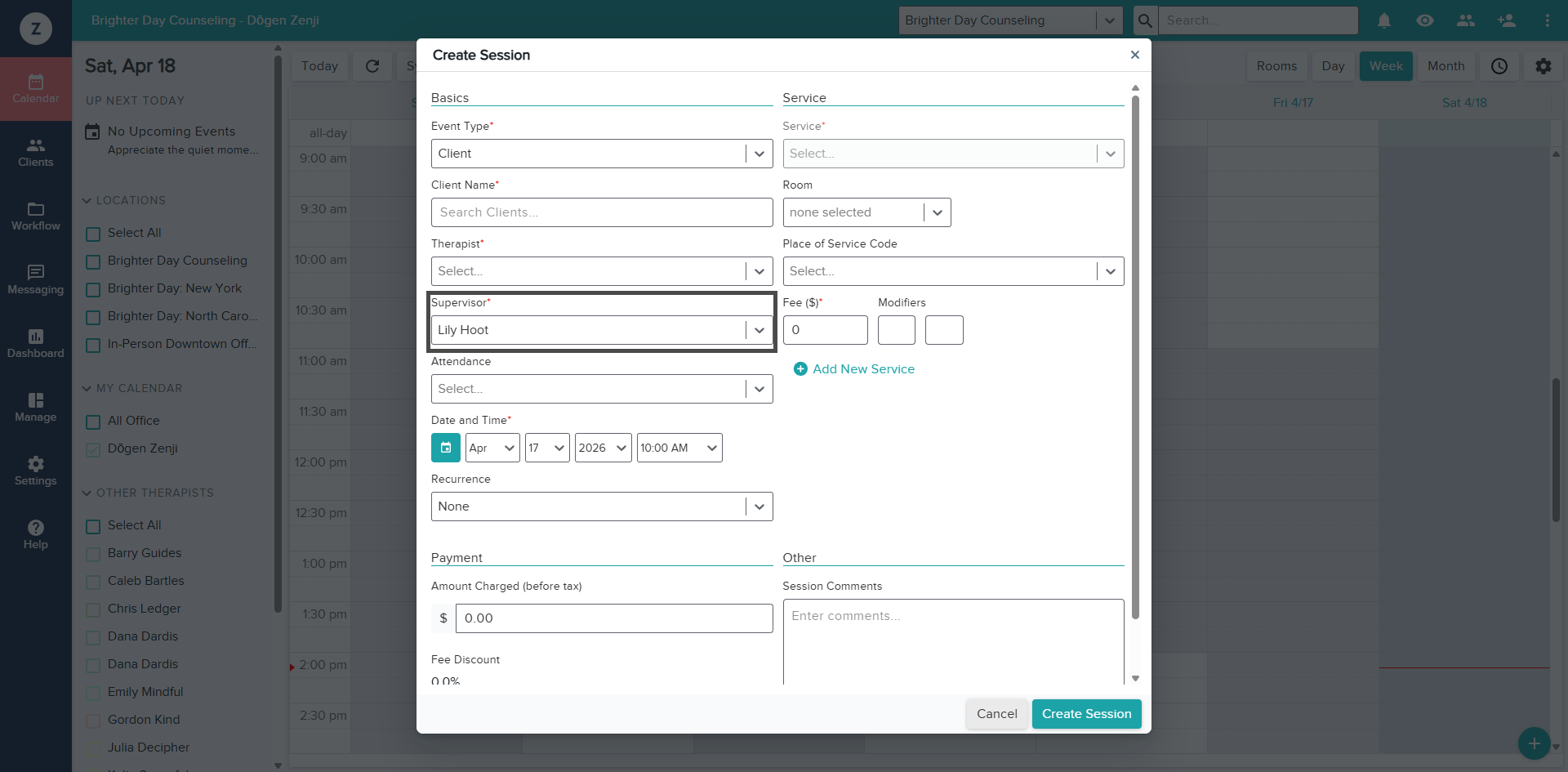Open the Brighter Day Counseling practice selector
Viewport: 1568px width, 772px height.
pyautogui.click(x=1010, y=20)
